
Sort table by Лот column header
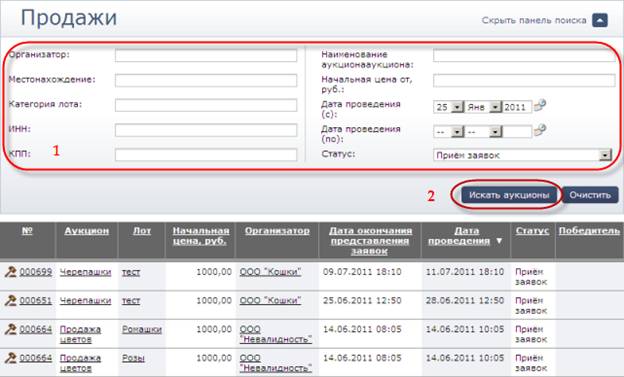pyautogui.click(x=142, y=231)
